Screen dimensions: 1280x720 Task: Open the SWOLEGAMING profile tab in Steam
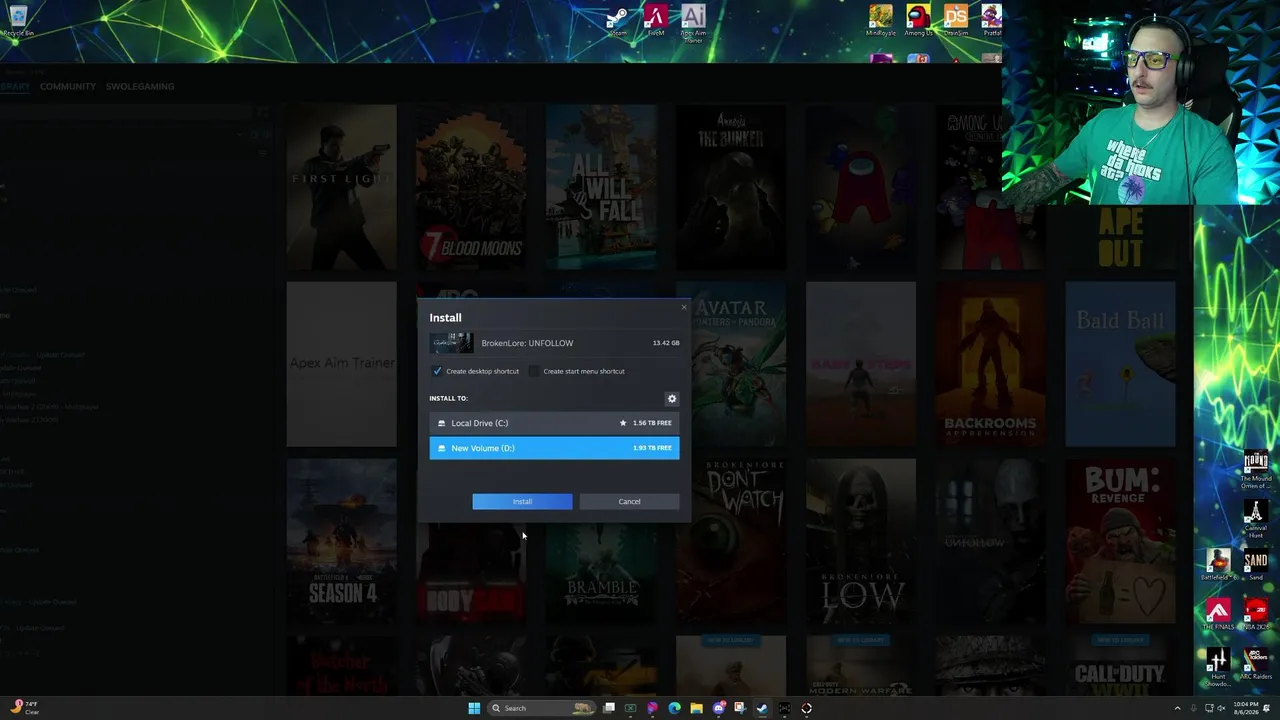click(x=140, y=86)
